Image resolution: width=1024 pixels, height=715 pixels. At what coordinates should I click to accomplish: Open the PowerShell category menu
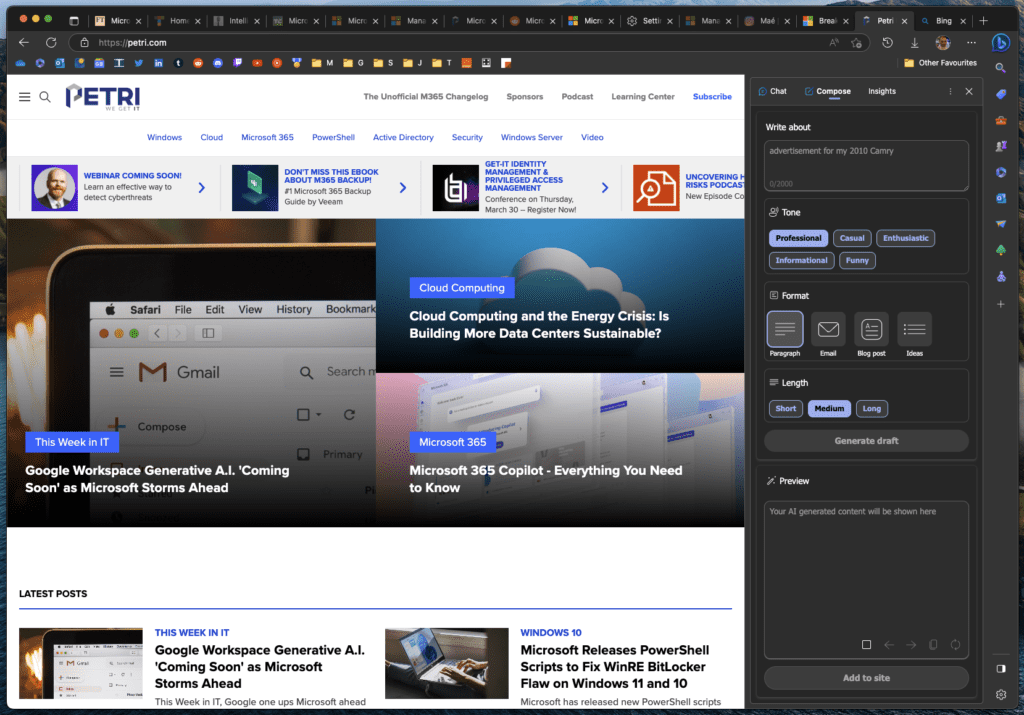[x=333, y=138]
